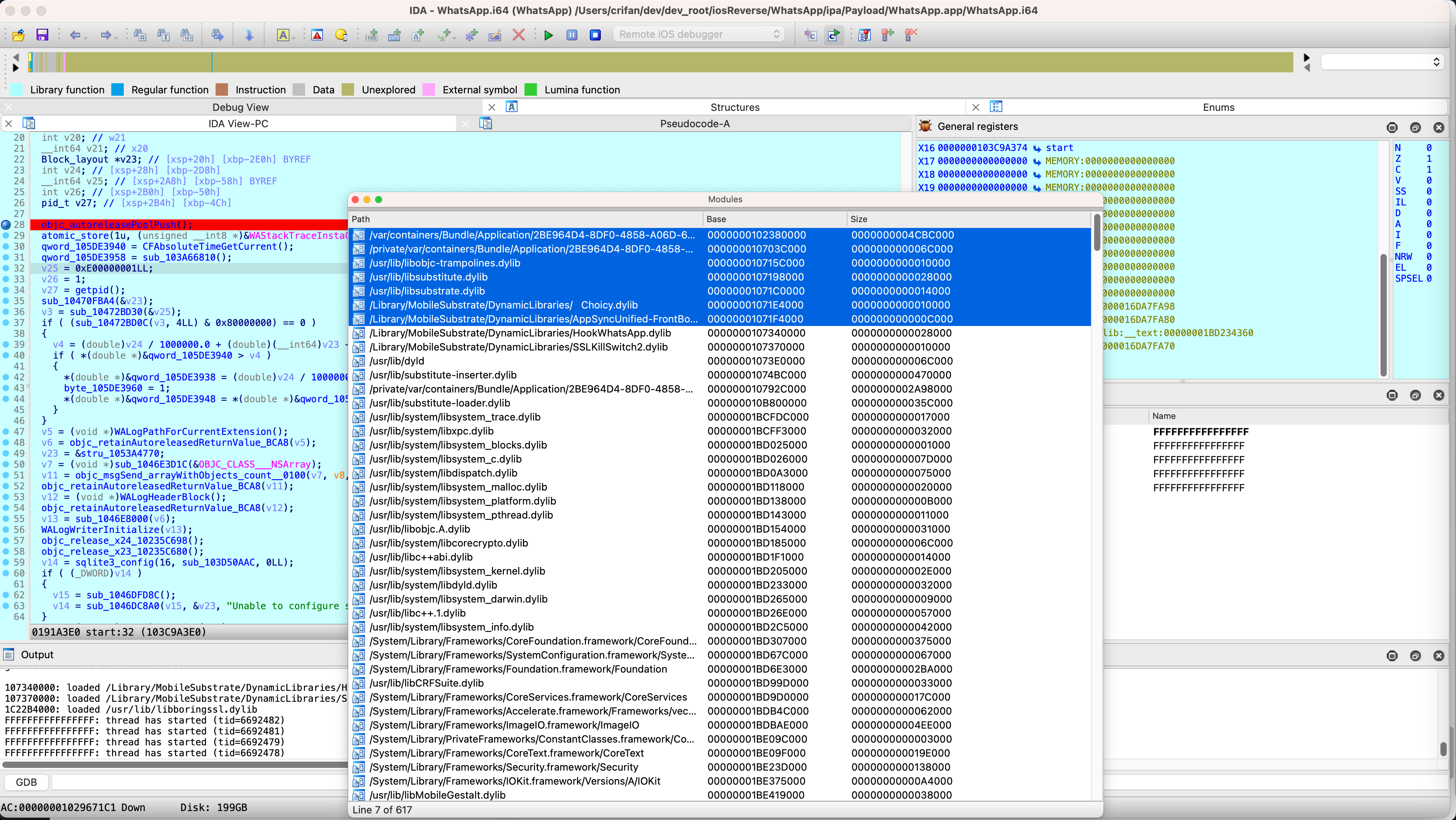Click the X16 register value
Screen dimensions: 1456x820
point(982,147)
